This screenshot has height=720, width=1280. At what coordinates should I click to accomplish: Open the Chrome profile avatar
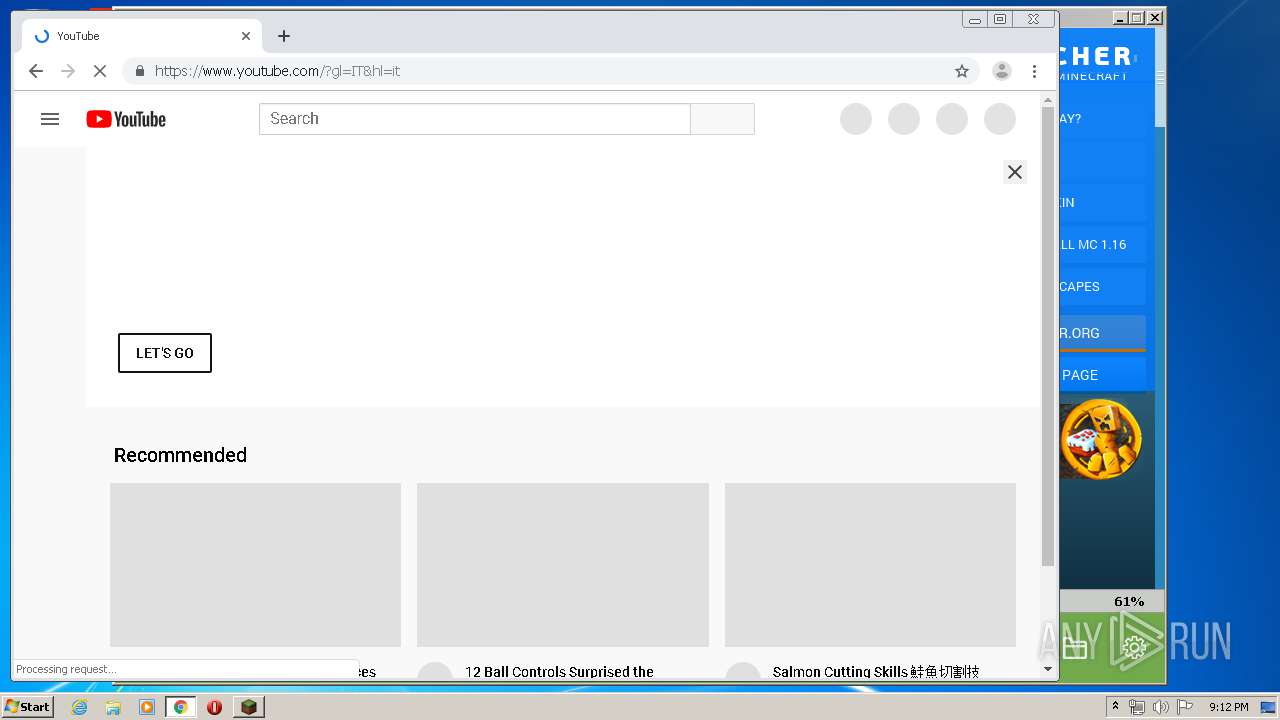tap(1001, 71)
